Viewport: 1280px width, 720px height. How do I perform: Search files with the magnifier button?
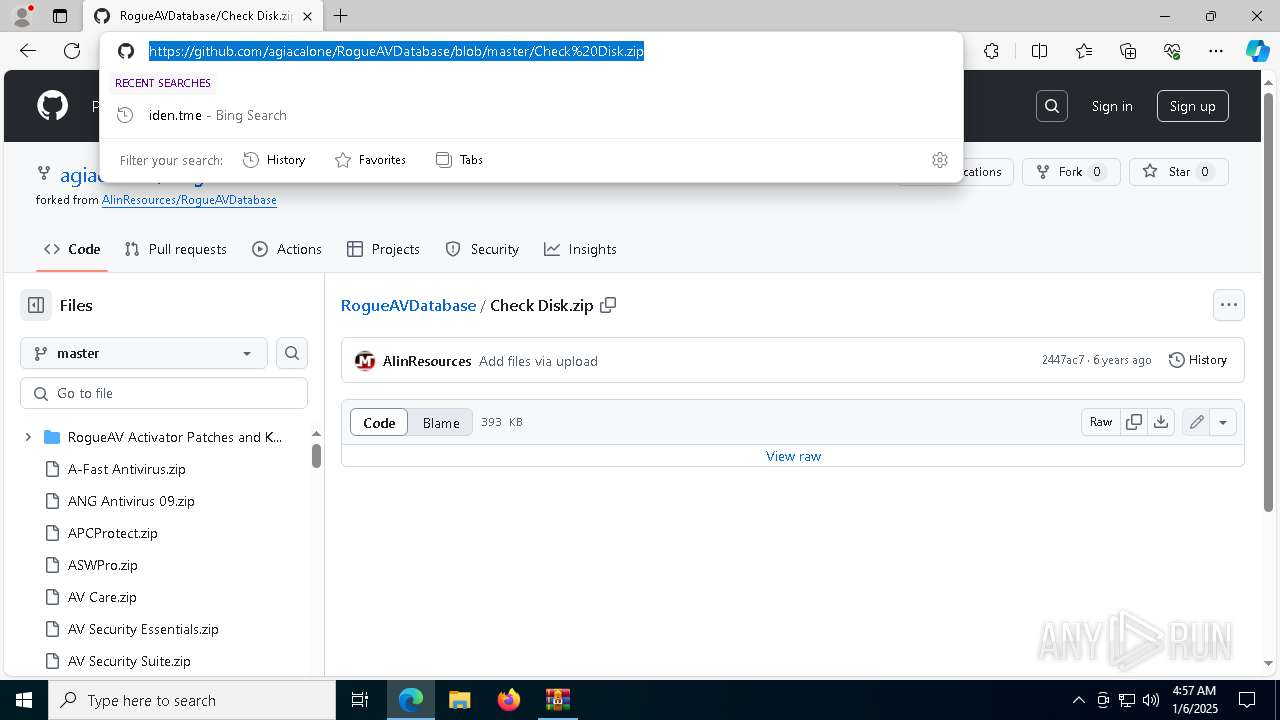tap(291, 353)
